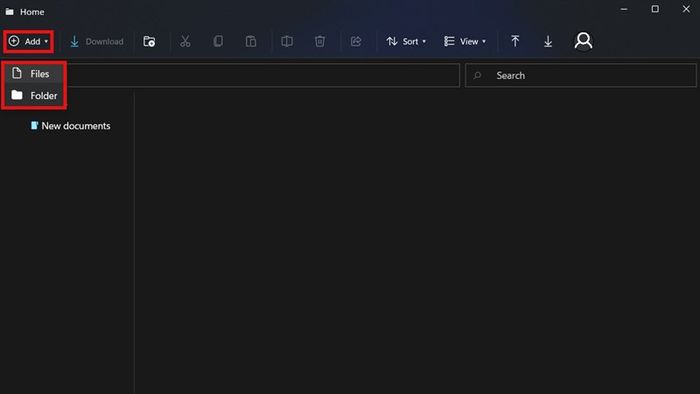The width and height of the screenshot is (700, 394).
Task: Maximize the Home window
Action: point(655,9)
